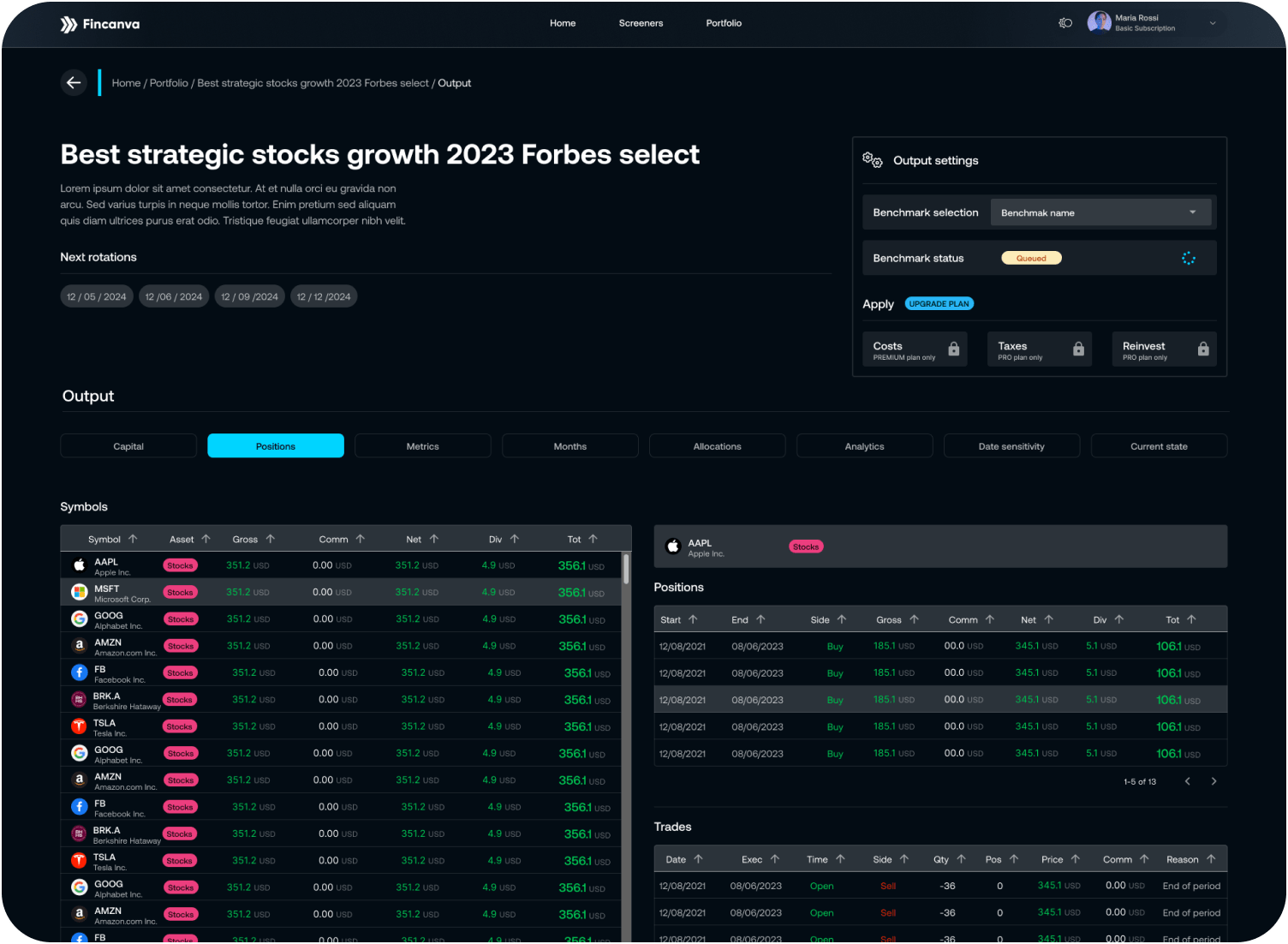Click the Fincanva logo
1288x944 pixels.
[100, 24]
